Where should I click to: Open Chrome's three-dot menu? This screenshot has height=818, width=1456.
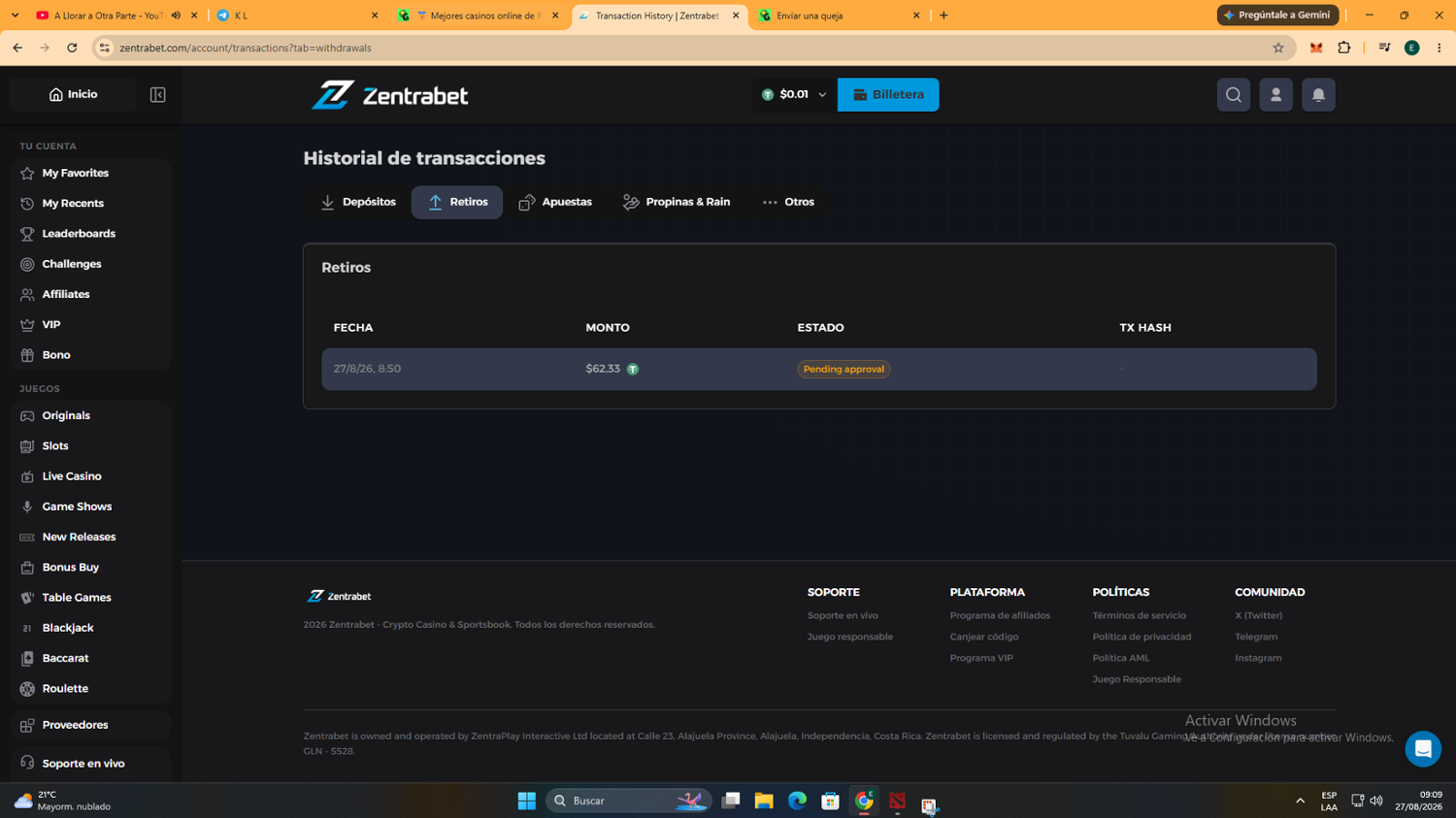pyautogui.click(x=1439, y=48)
